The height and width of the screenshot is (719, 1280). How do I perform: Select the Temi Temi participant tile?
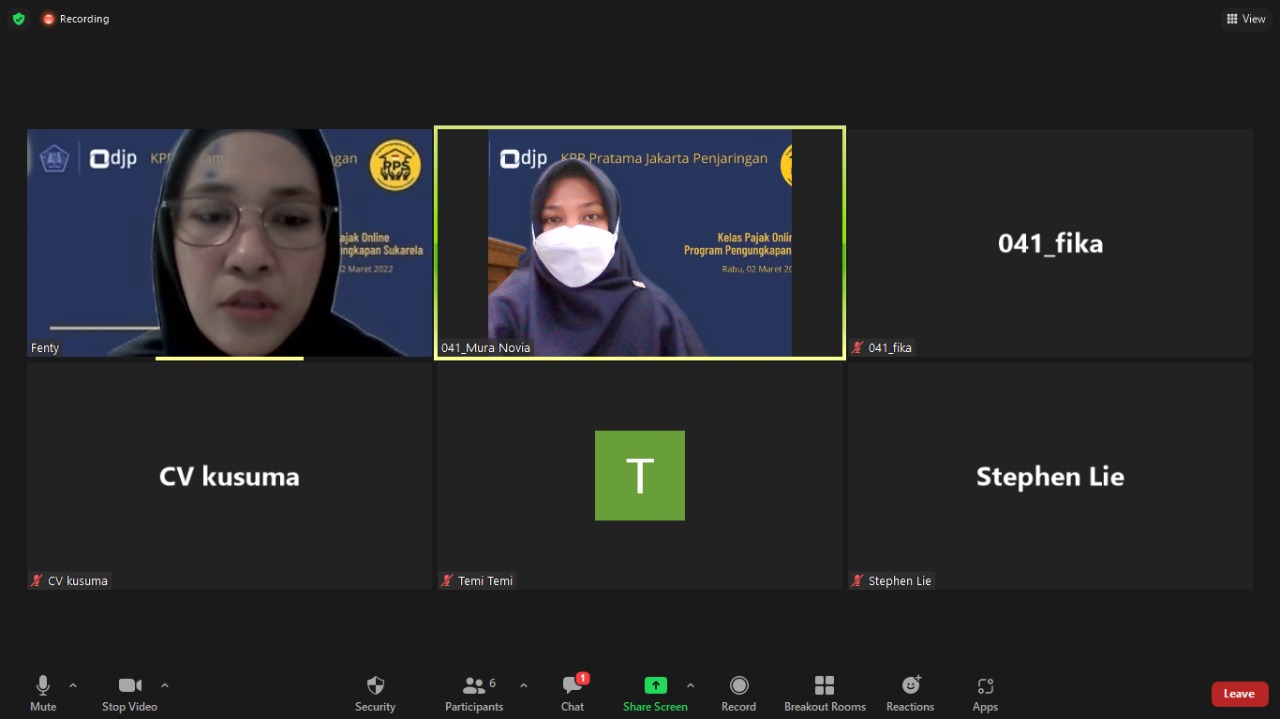coord(640,476)
